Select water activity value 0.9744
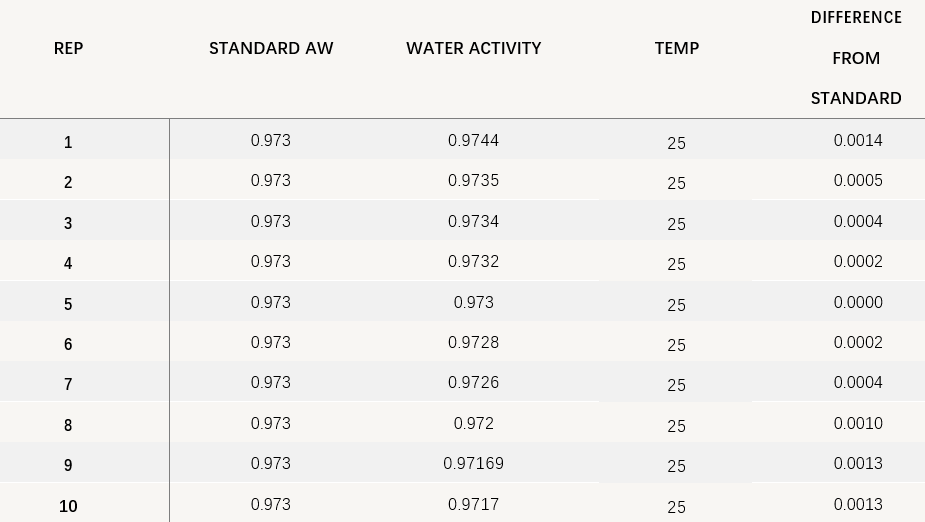The width and height of the screenshot is (925, 522). 474,141
